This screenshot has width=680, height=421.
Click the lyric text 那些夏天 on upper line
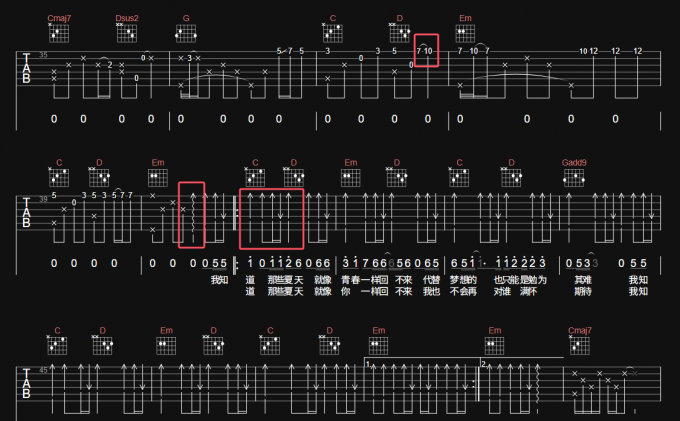[284, 280]
